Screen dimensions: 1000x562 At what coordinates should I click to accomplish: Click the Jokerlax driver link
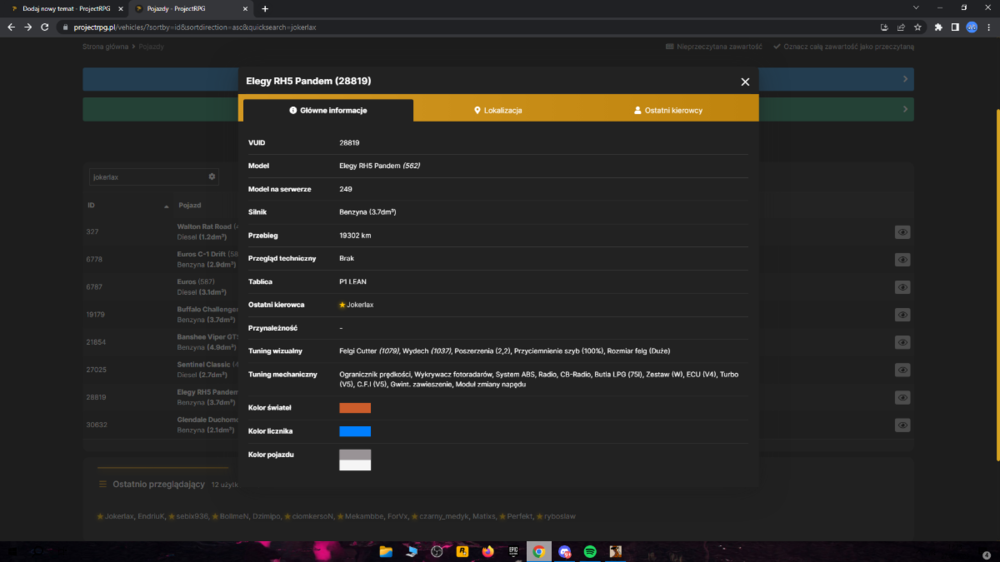[360, 305]
